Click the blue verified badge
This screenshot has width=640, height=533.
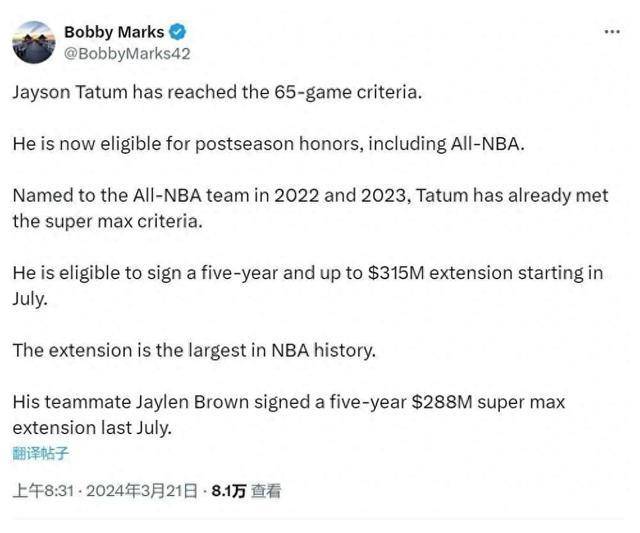(x=179, y=32)
